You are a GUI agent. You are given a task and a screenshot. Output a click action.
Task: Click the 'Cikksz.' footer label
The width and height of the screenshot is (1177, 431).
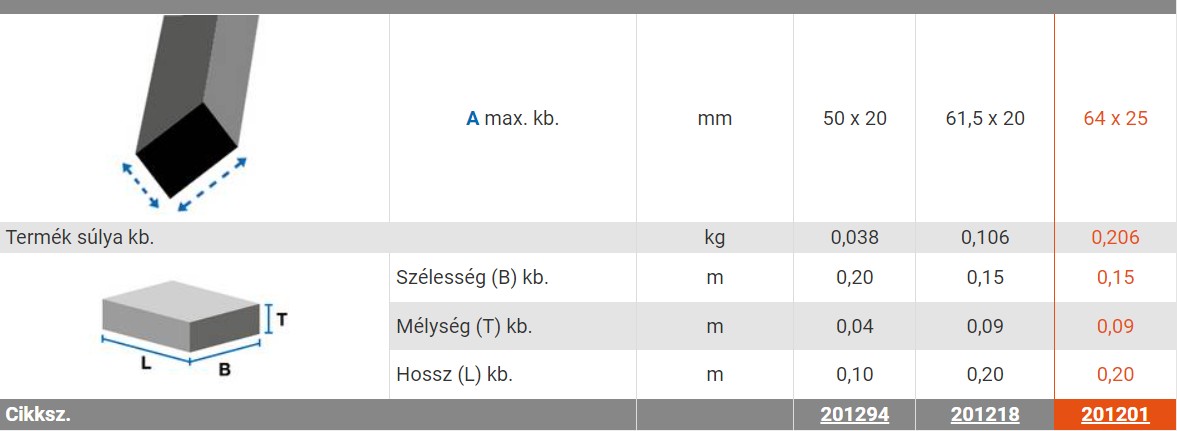click(38, 414)
